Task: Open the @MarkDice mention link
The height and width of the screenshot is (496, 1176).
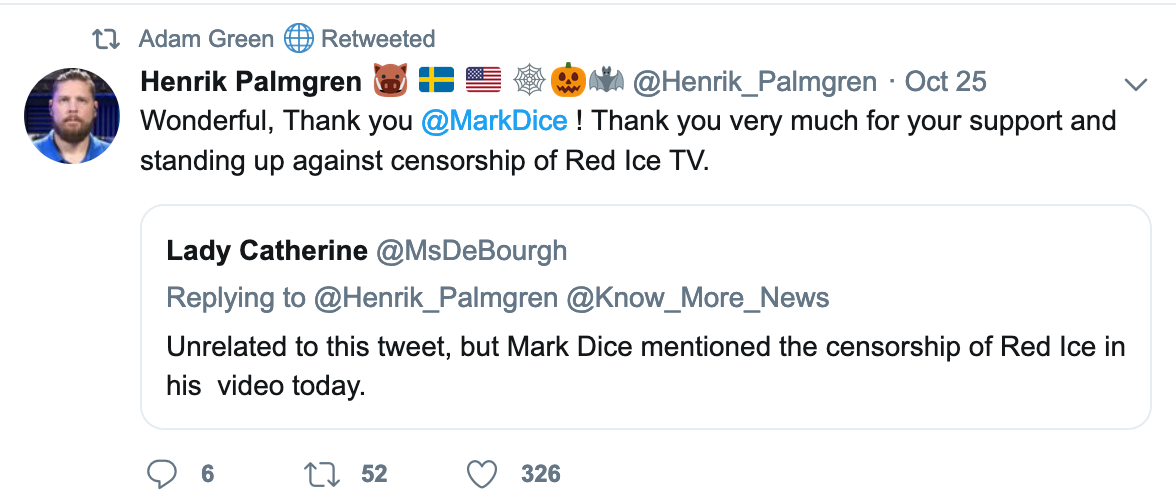Action: pyautogui.click(x=494, y=121)
